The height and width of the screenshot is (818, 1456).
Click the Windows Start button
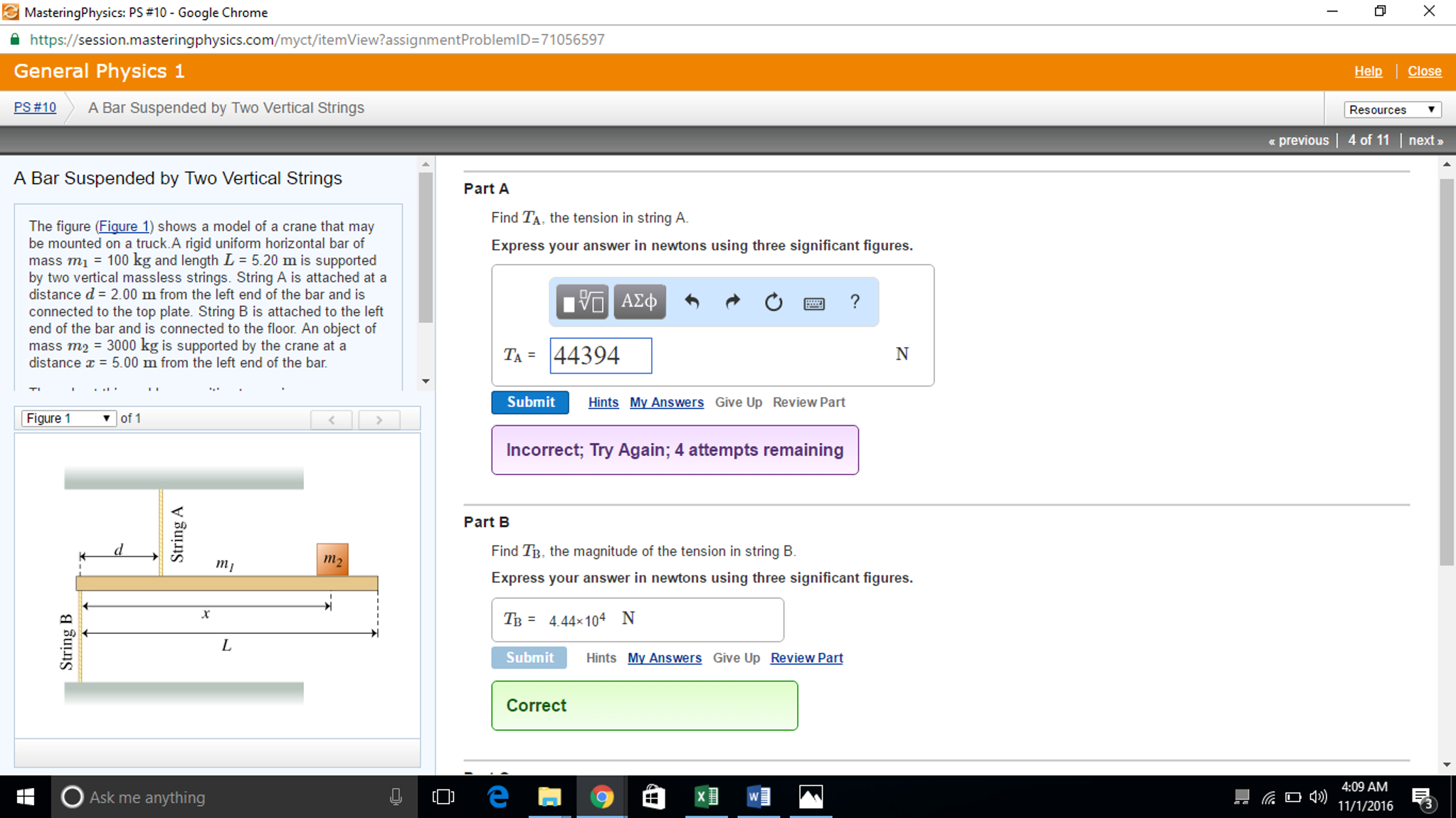(x=25, y=797)
